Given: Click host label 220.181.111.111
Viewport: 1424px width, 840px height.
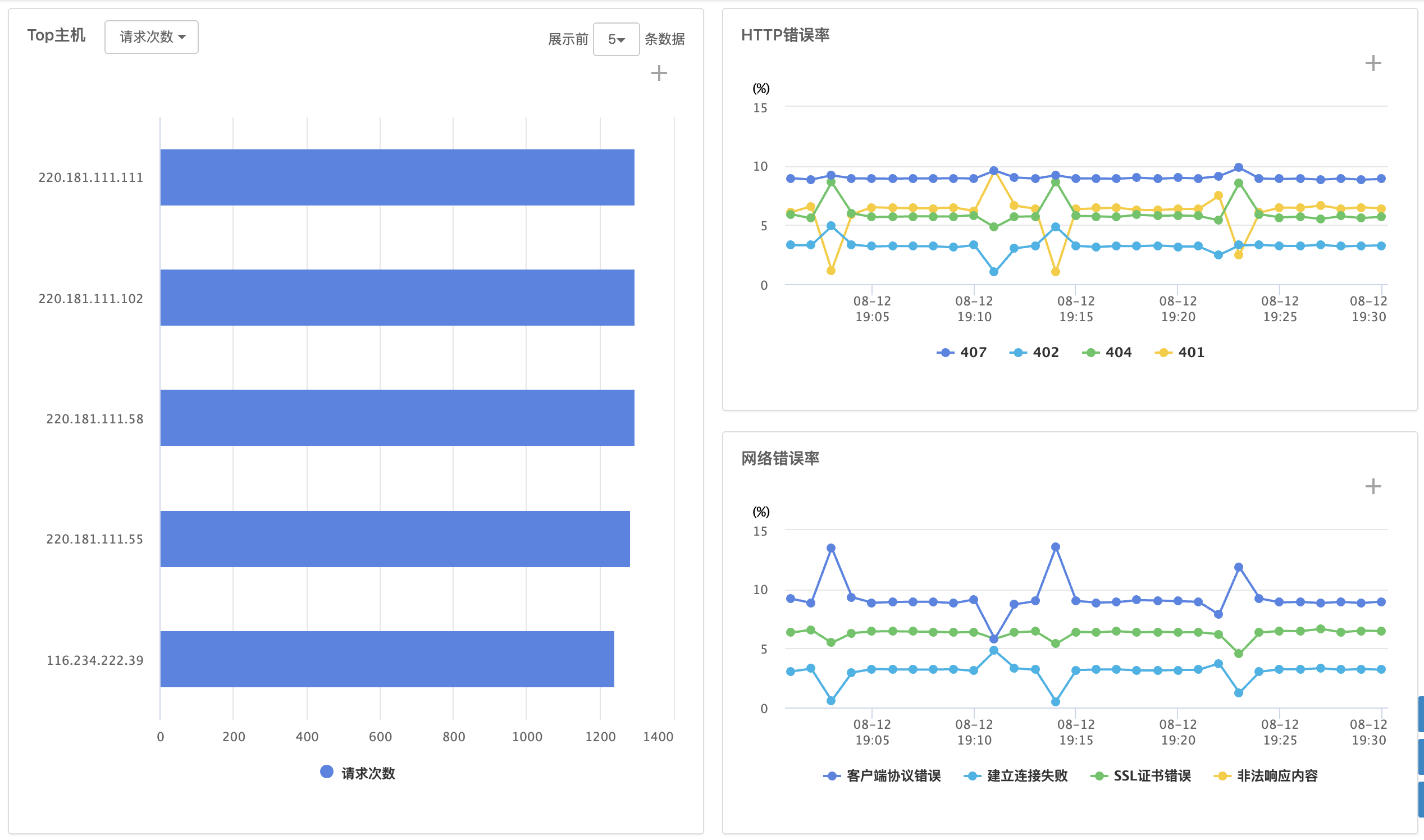Looking at the screenshot, I should tap(91, 178).
